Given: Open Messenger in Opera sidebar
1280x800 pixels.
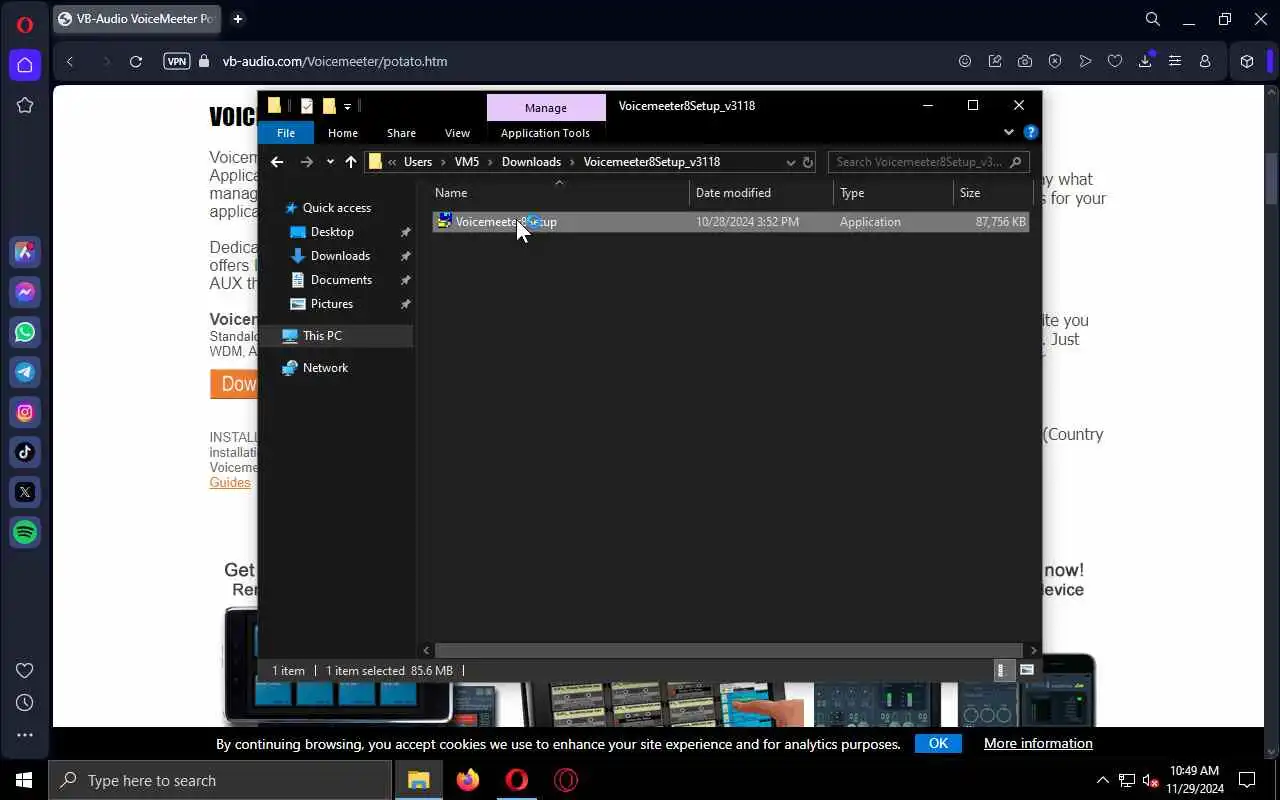Looking at the screenshot, I should point(25,292).
